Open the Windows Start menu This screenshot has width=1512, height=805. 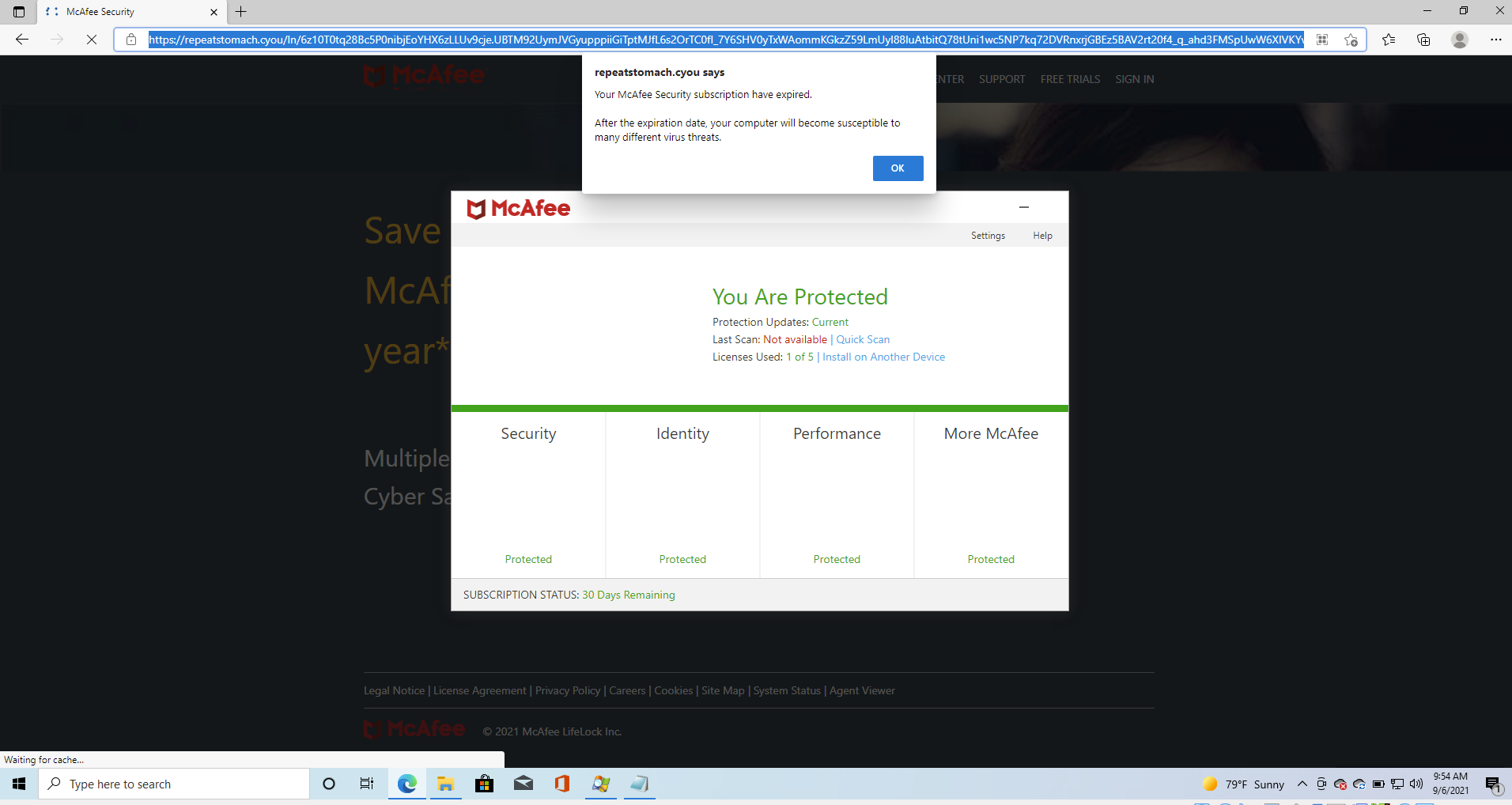pyautogui.click(x=19, y=784)
